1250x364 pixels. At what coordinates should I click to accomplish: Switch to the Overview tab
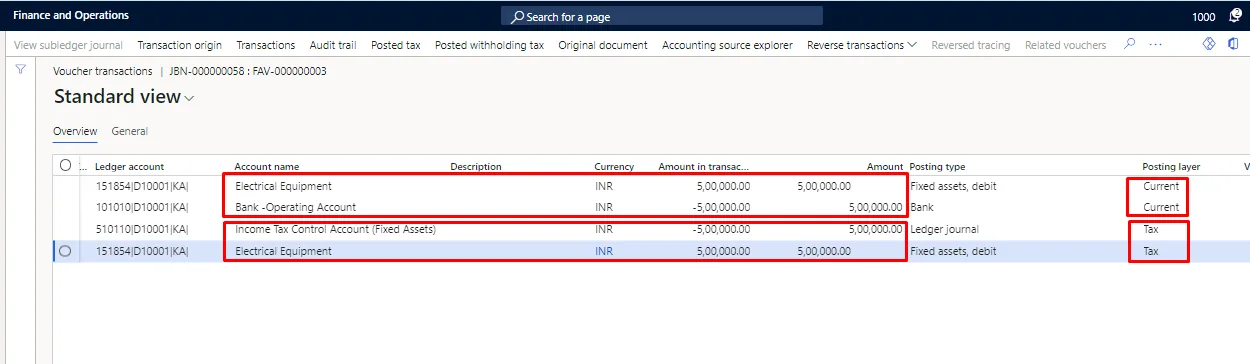(75, 131)
